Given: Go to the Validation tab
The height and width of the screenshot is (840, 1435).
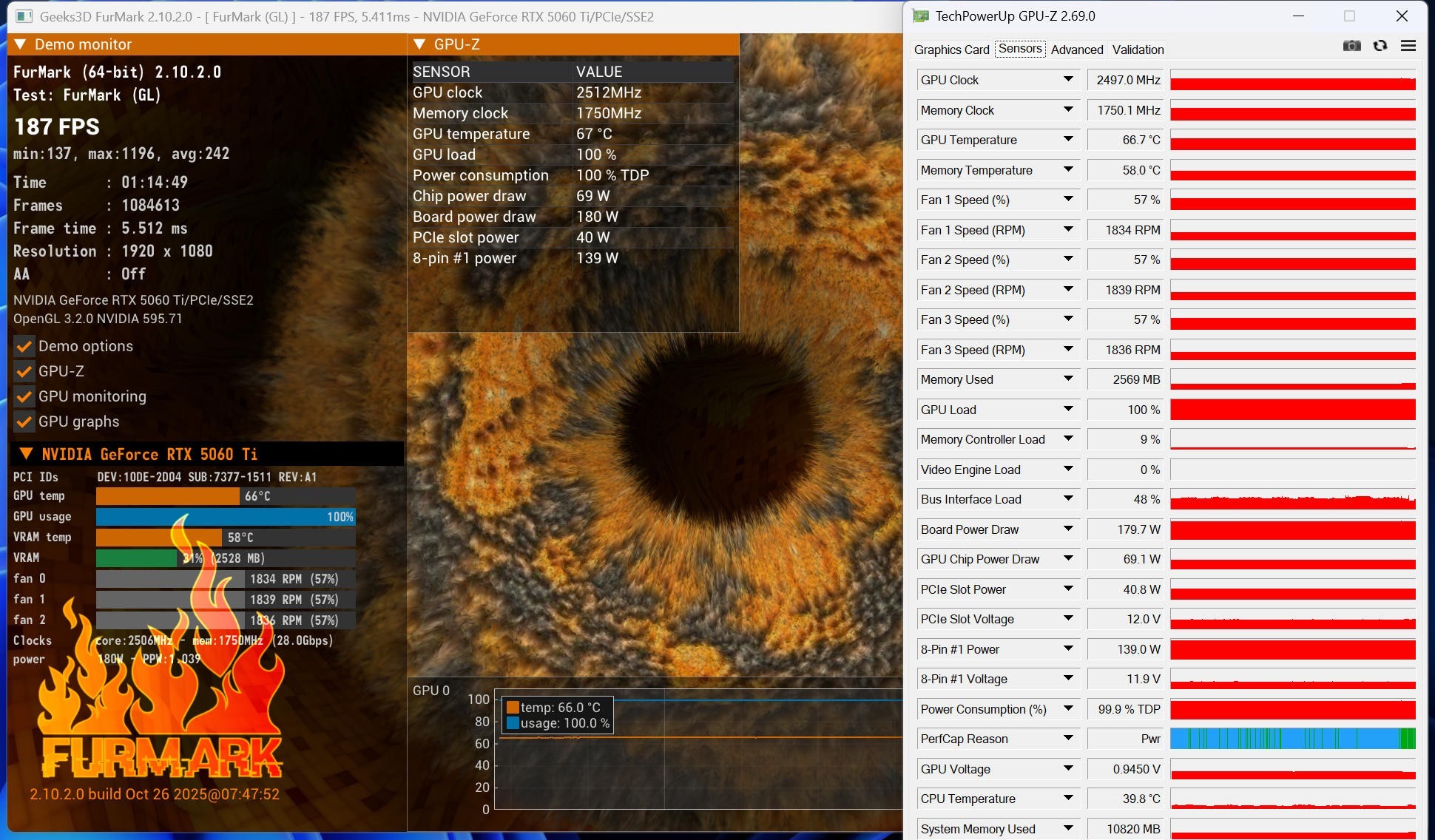Looking at the screenshot, I should tap(1138, 50).
